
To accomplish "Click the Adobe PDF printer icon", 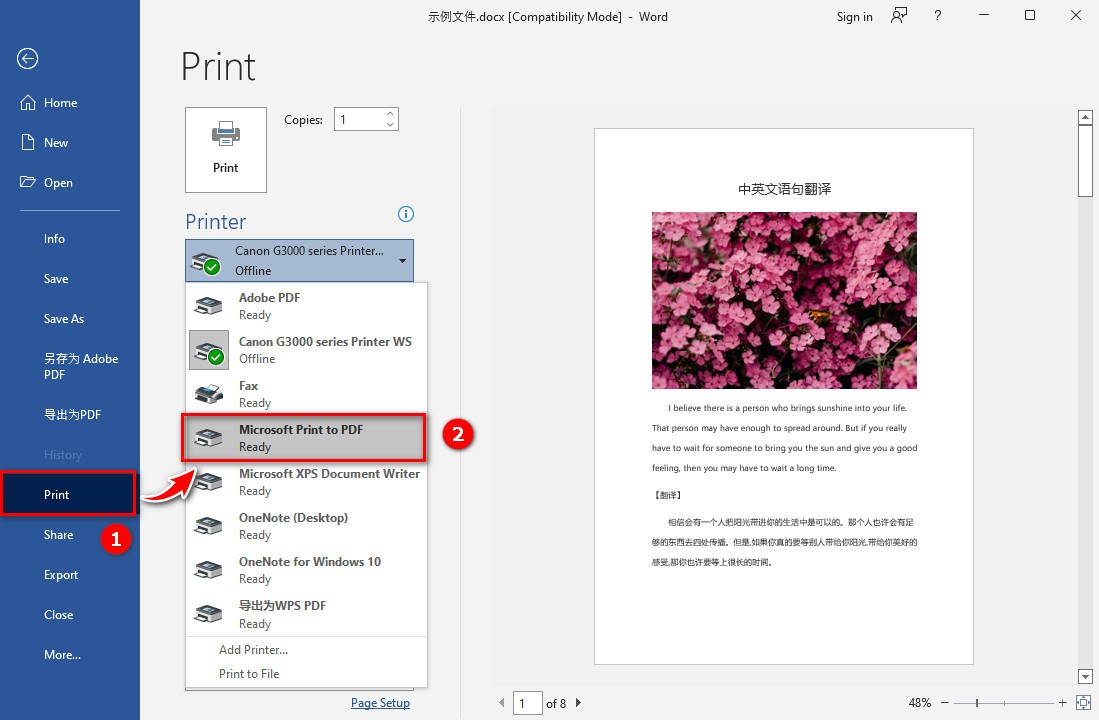I will point(209,305).
